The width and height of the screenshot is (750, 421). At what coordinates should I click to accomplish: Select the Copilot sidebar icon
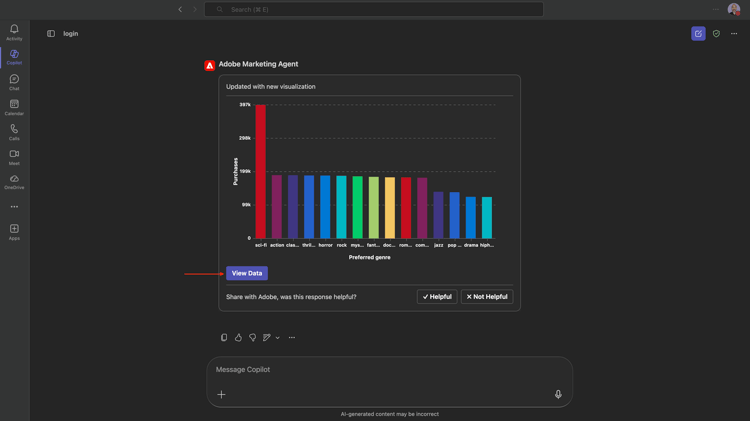pos(14,57)
